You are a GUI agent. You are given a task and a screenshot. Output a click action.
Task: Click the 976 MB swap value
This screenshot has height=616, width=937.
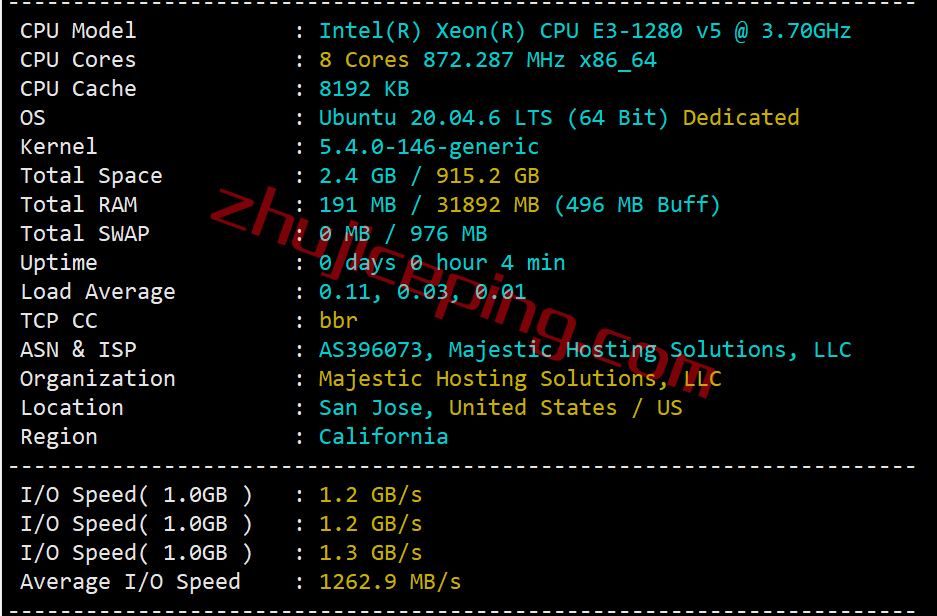(448, 234)
